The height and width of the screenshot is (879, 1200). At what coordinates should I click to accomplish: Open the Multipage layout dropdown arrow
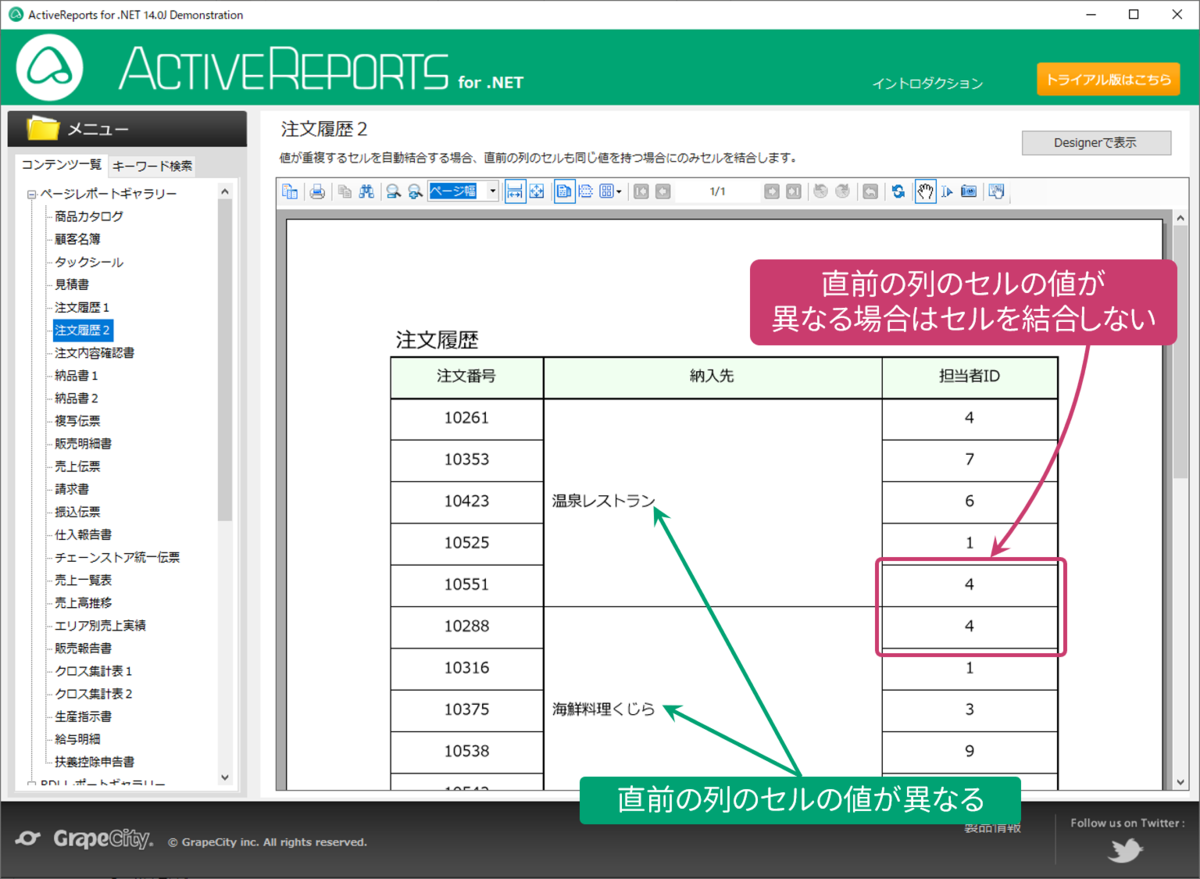click(x=619, y=191)
